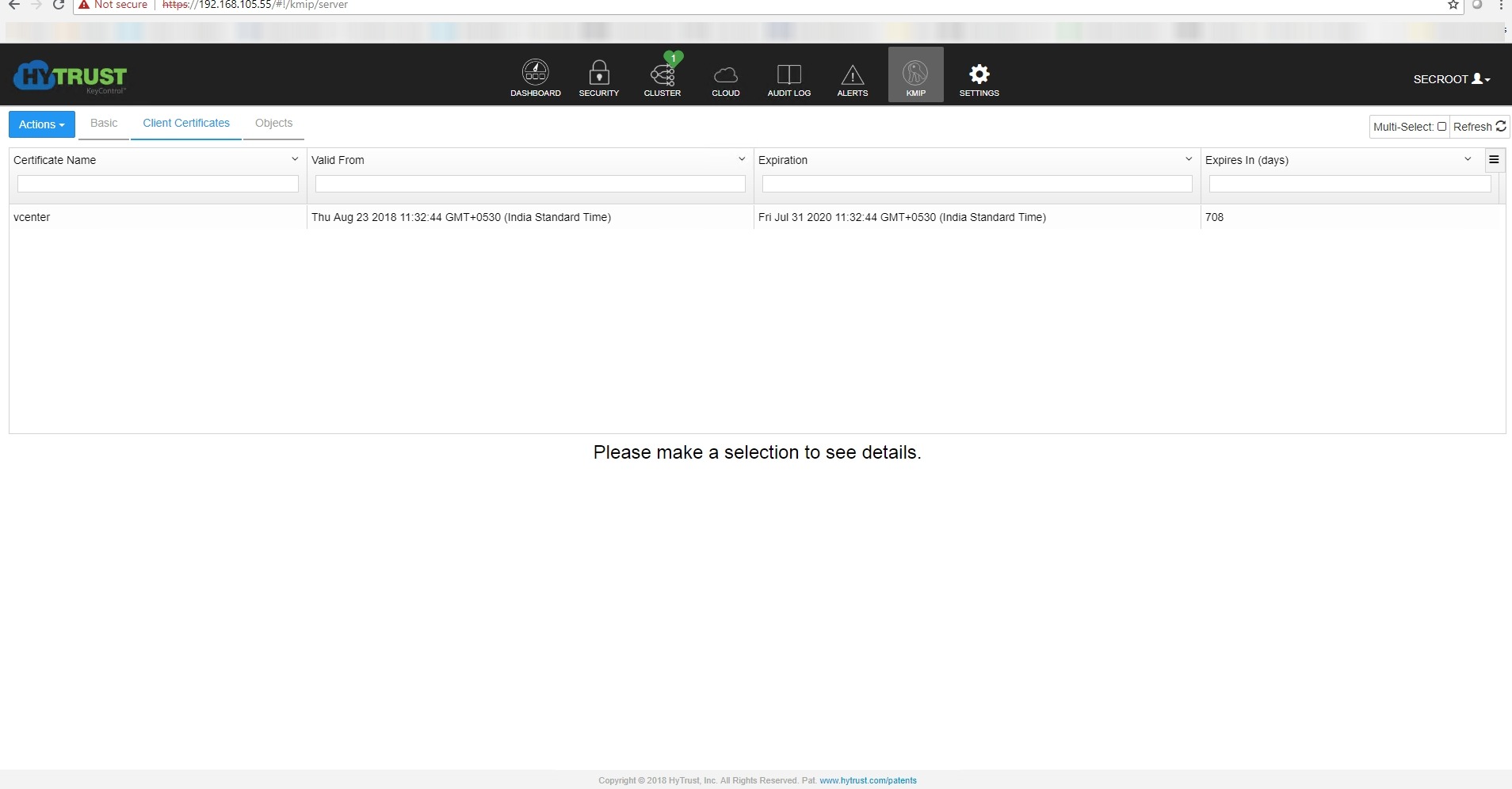Open the Cloud icon in navigation
Screen dimensions: 1512x789
(725, 76)
